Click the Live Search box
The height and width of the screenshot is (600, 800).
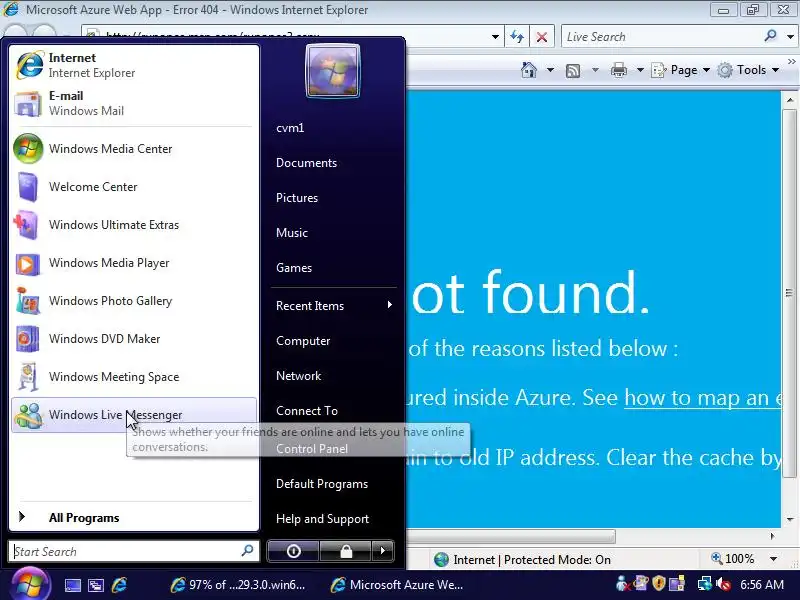click(x=661, y=37)
